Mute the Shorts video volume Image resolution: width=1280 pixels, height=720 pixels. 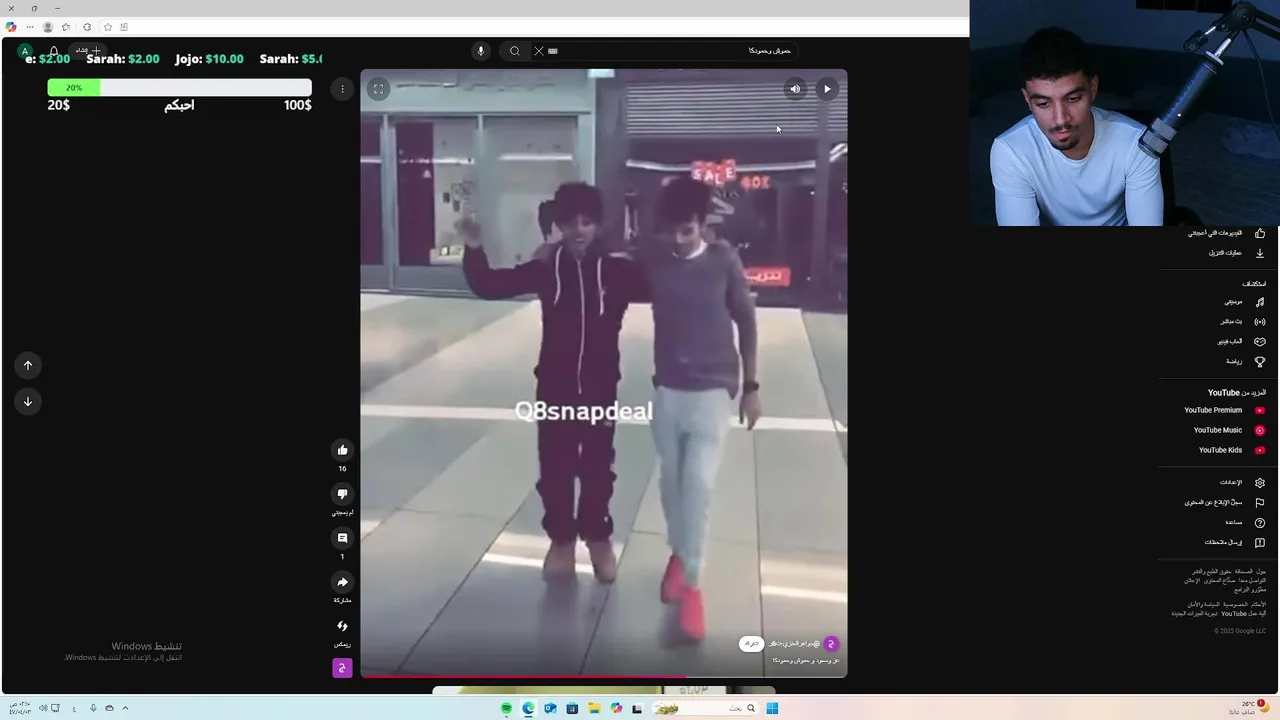[x=795, y=89]
